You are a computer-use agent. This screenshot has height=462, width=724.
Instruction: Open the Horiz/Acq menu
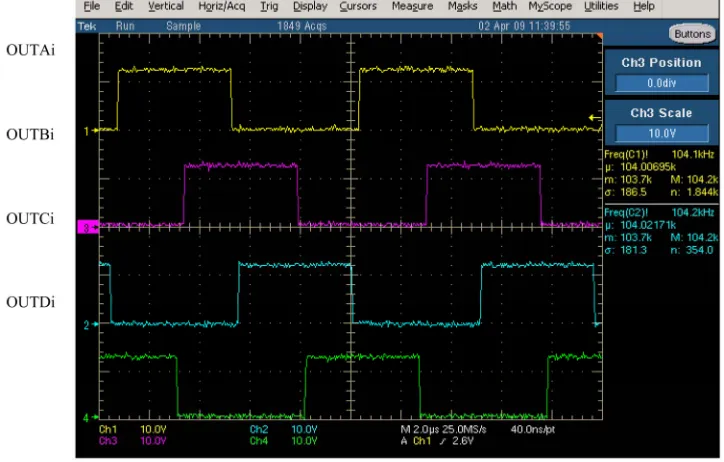[222, 6]
